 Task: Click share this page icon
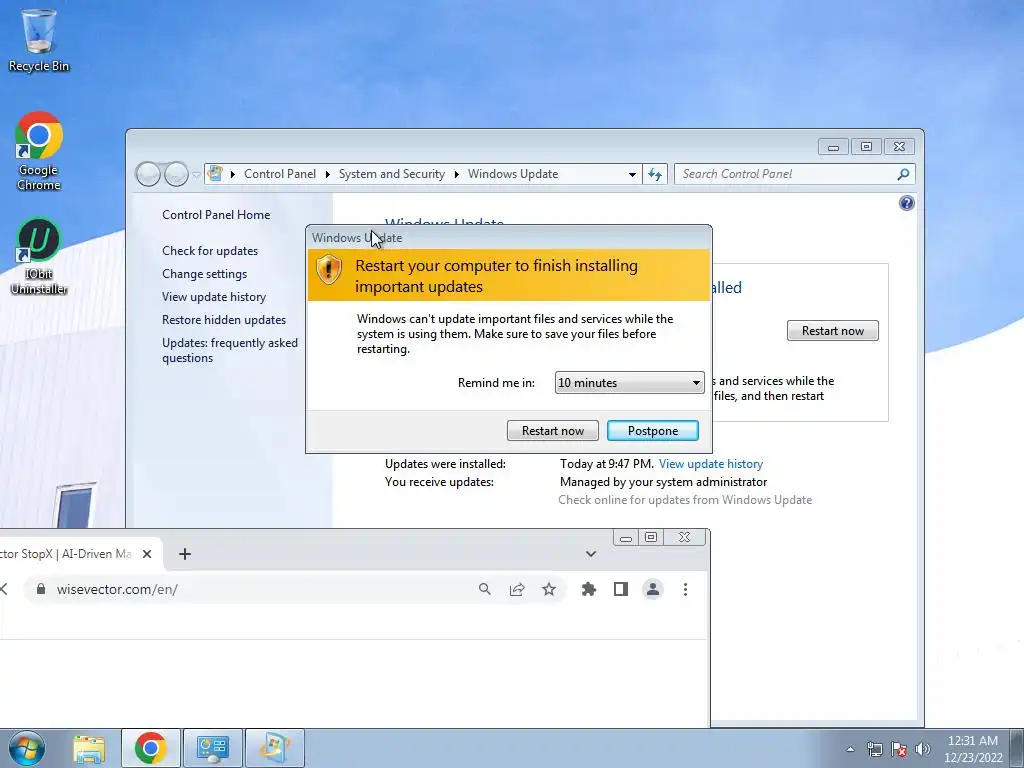(x=517, y=589)
